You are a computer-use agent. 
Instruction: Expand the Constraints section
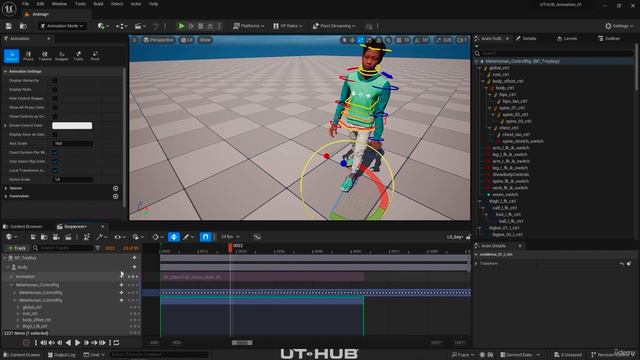pos(6,196)
